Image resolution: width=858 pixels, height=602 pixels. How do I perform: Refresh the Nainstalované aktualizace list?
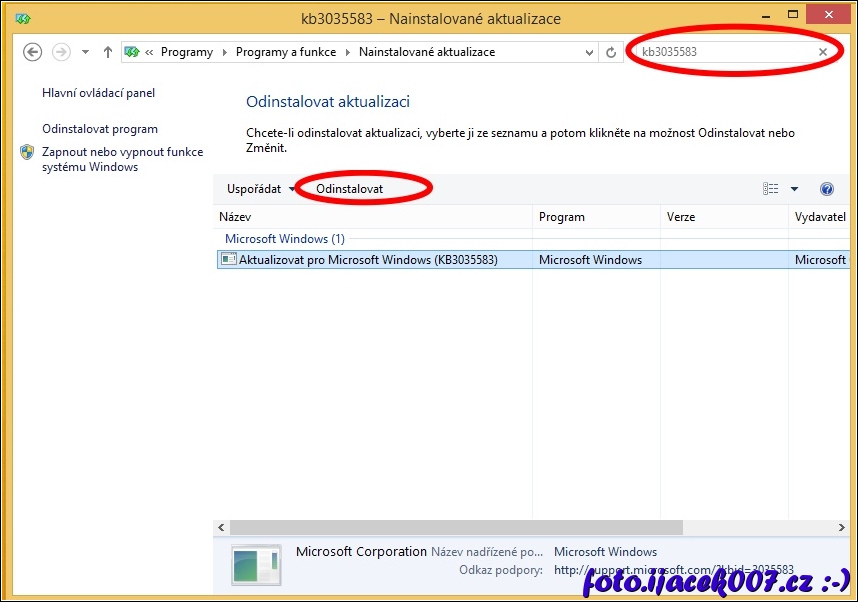click(611, 52)
